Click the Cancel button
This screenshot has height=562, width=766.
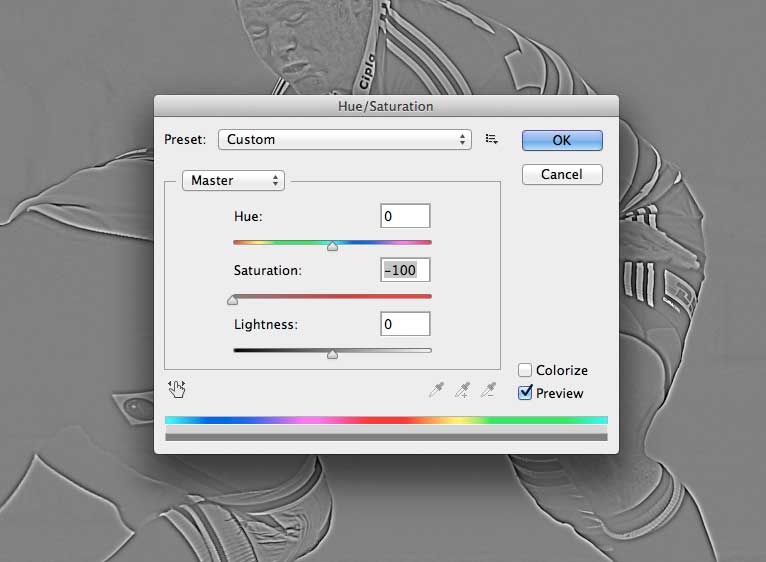(x=562, y=174)
